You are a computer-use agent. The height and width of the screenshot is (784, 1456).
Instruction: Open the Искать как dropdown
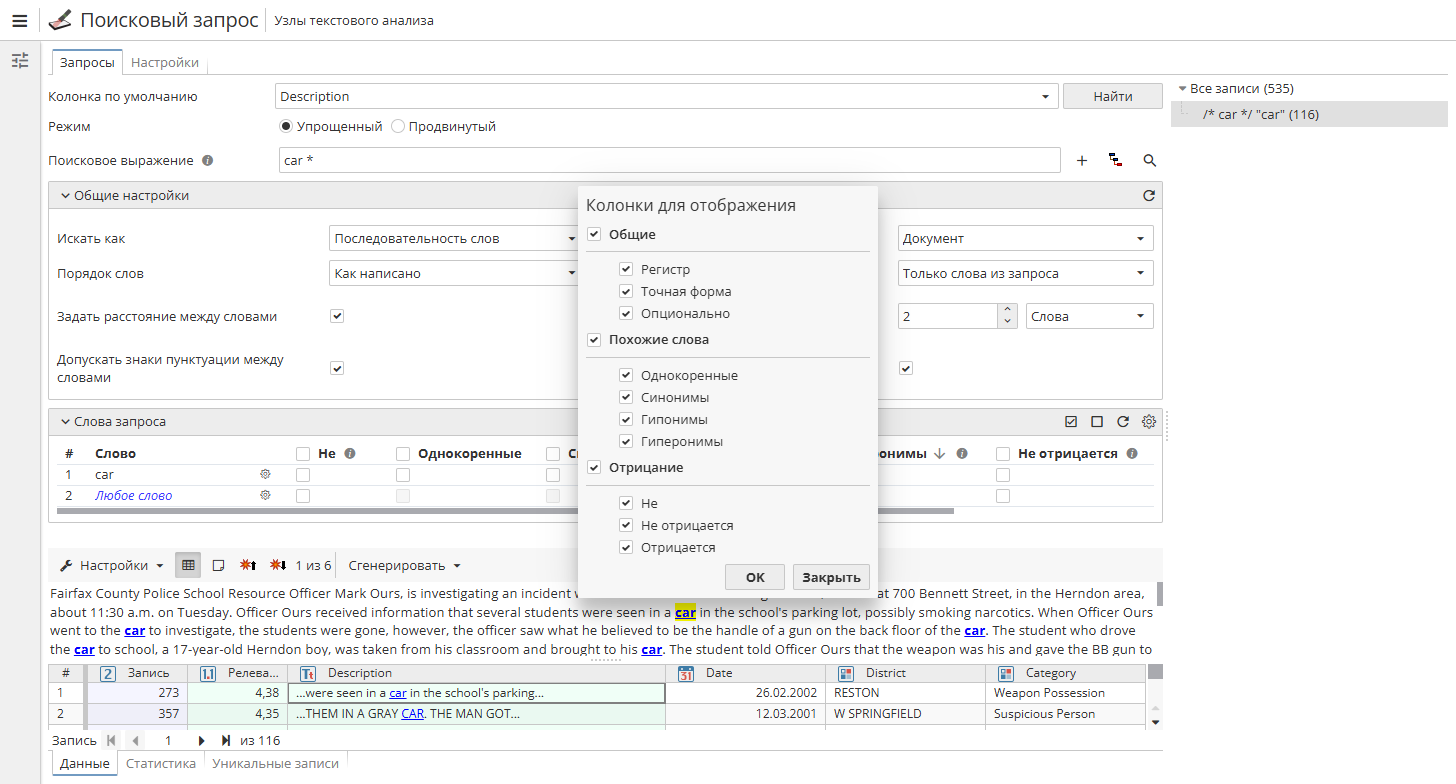(453, 238)
